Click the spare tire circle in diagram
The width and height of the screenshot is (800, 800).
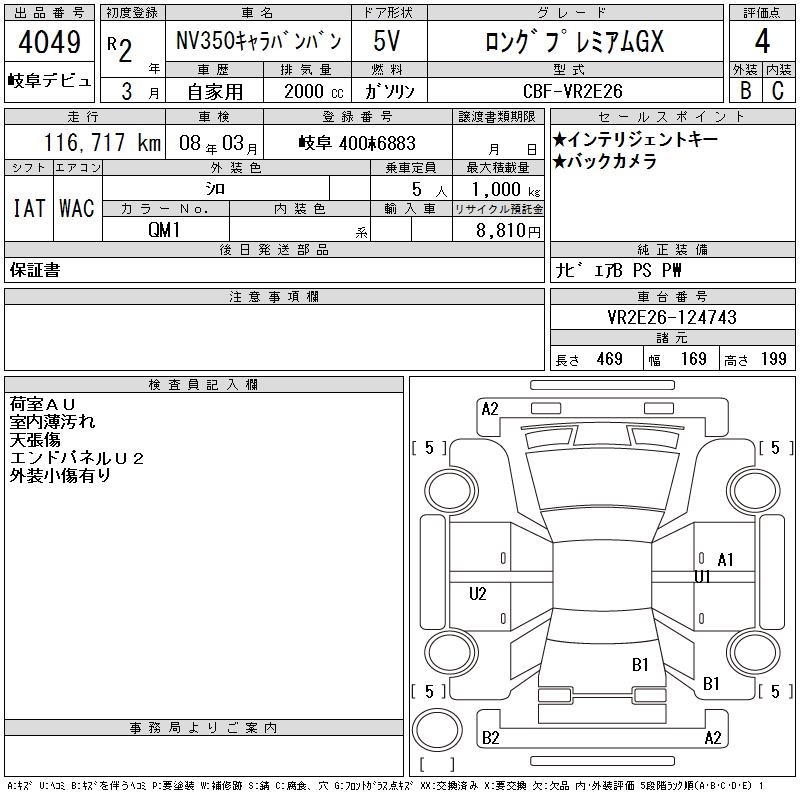[x=437, y=729]
